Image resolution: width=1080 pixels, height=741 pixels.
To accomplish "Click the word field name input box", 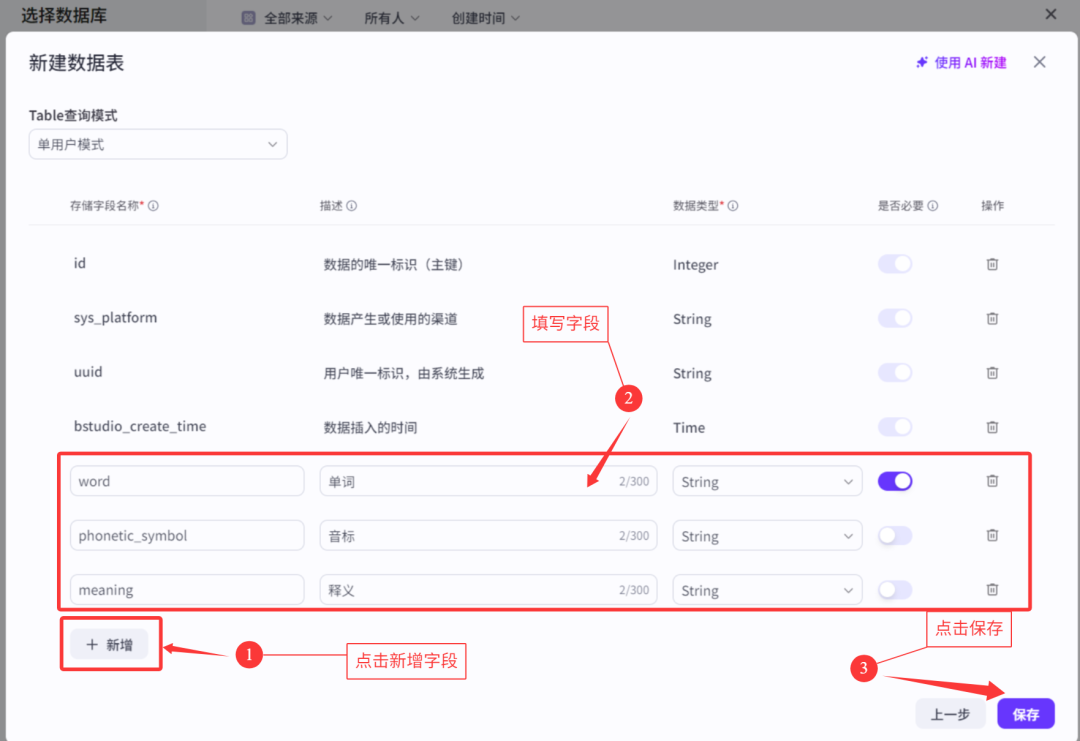I will click(187, 481).
